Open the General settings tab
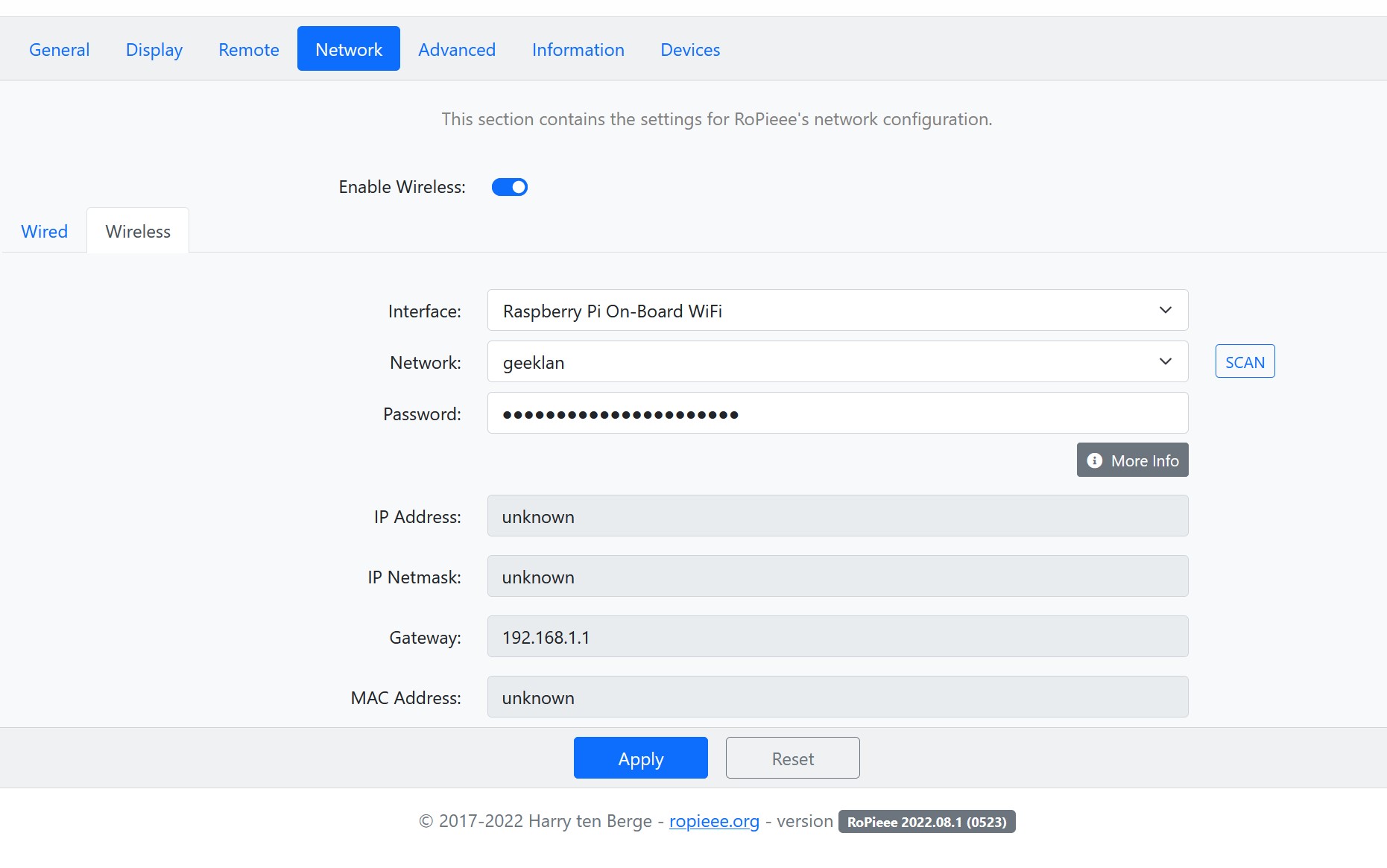The width and height of the screenshot is (1387, 868). pos(60,49)
